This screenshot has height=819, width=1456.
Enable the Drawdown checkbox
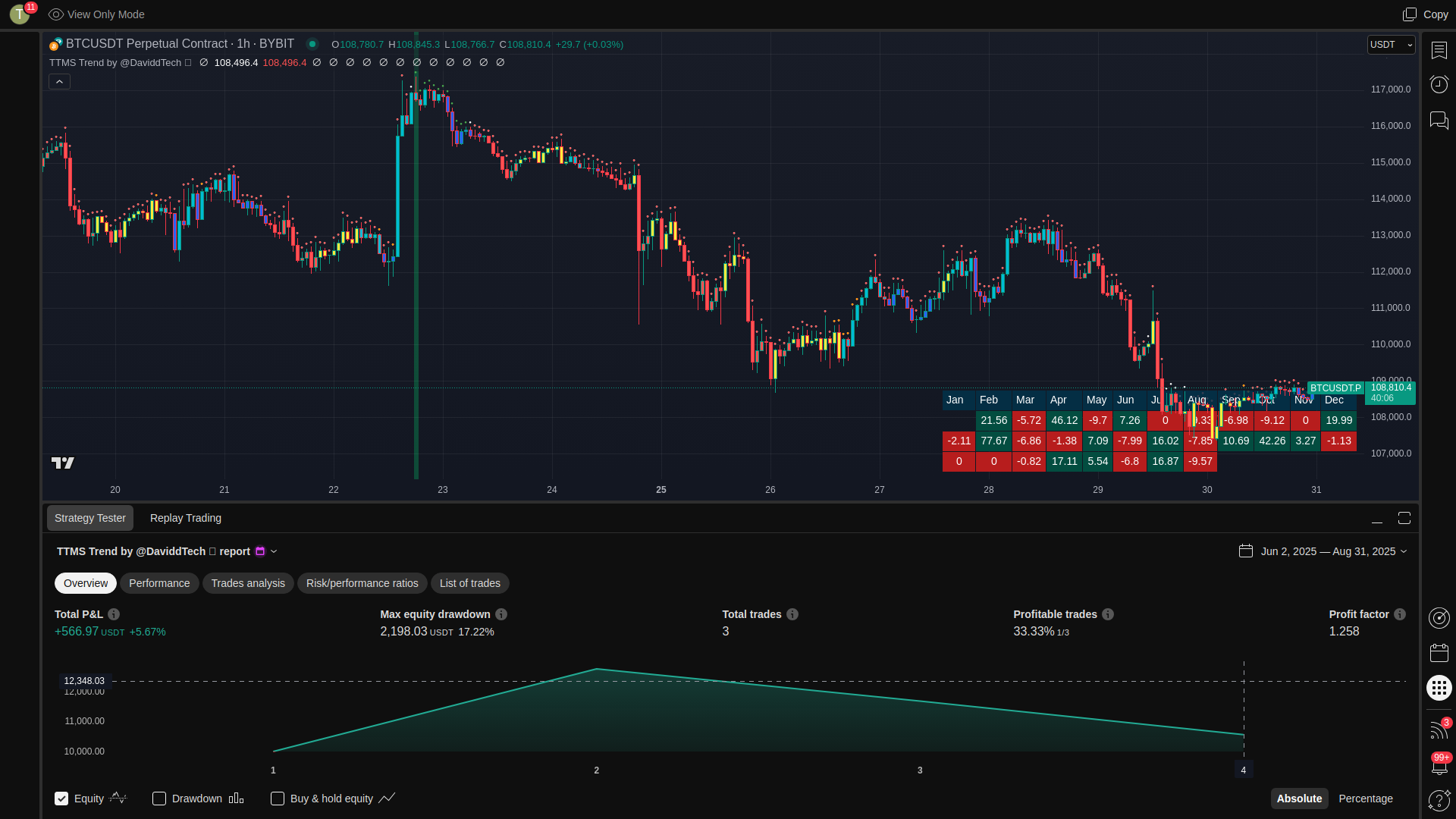pyautogui.click(x=159, y=799)
